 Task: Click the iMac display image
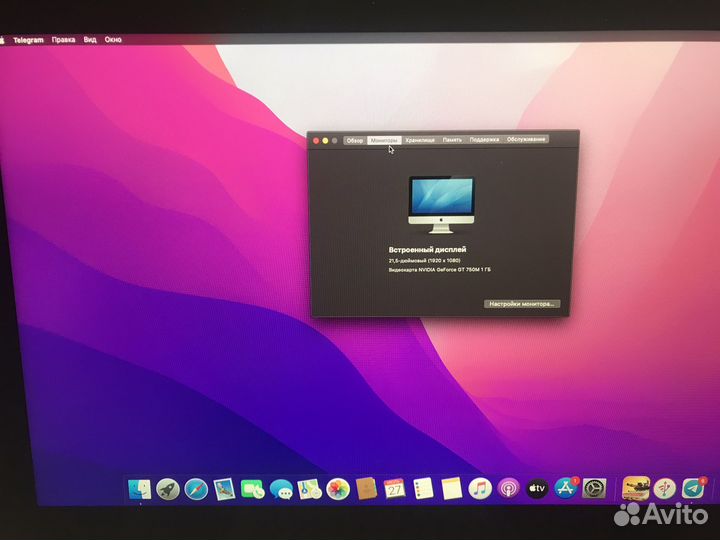[x=441, y=205]
